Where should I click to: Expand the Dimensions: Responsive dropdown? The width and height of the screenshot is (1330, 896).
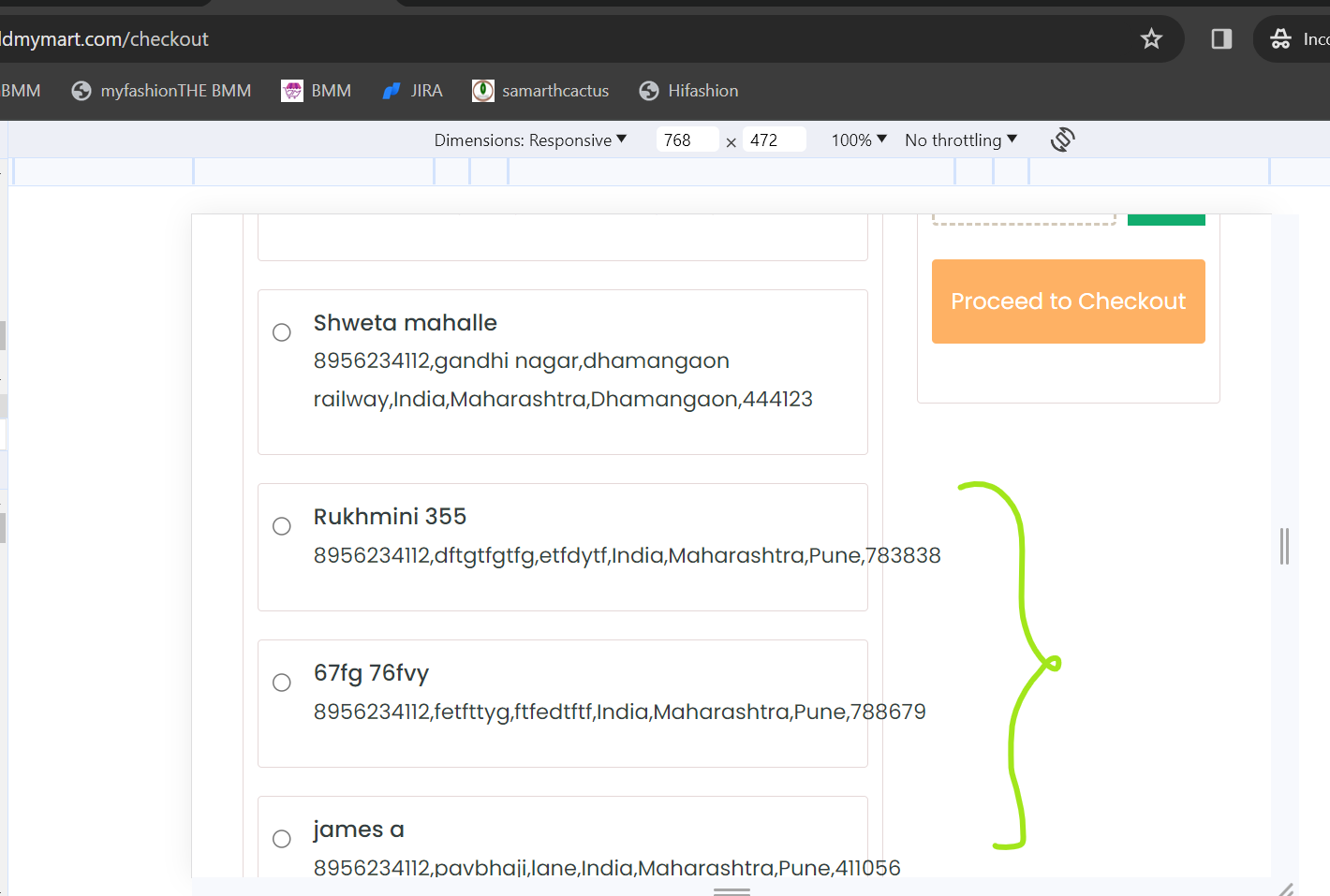point(530,140)
